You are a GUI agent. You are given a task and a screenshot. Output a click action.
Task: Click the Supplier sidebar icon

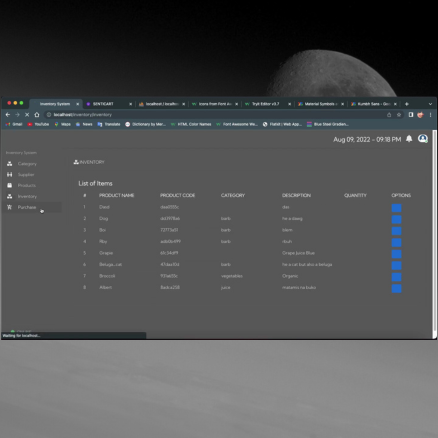pos(10,174)
